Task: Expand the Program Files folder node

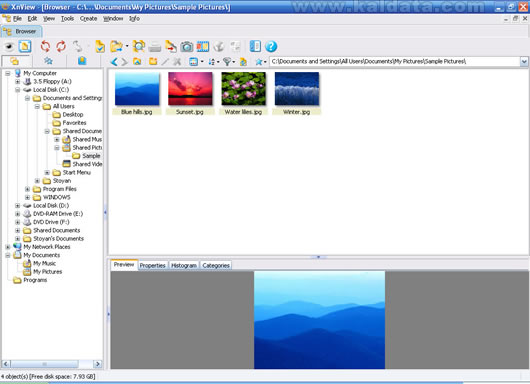Action: pos(27,189)
